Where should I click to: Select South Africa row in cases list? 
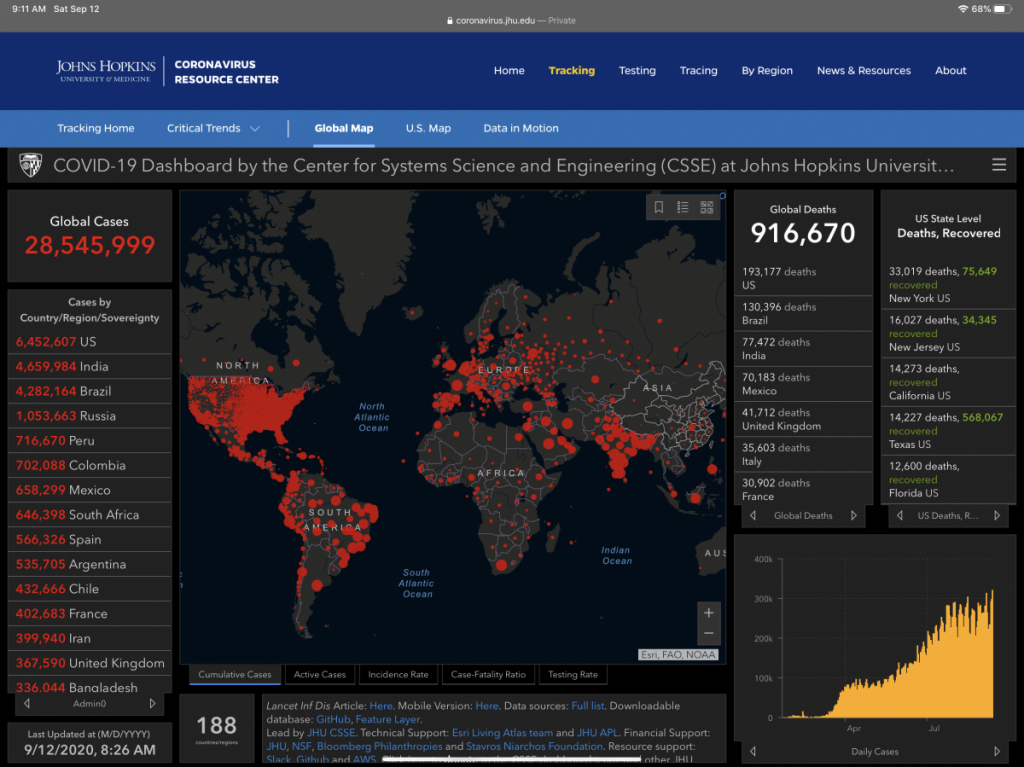click(x=89, y=515)
